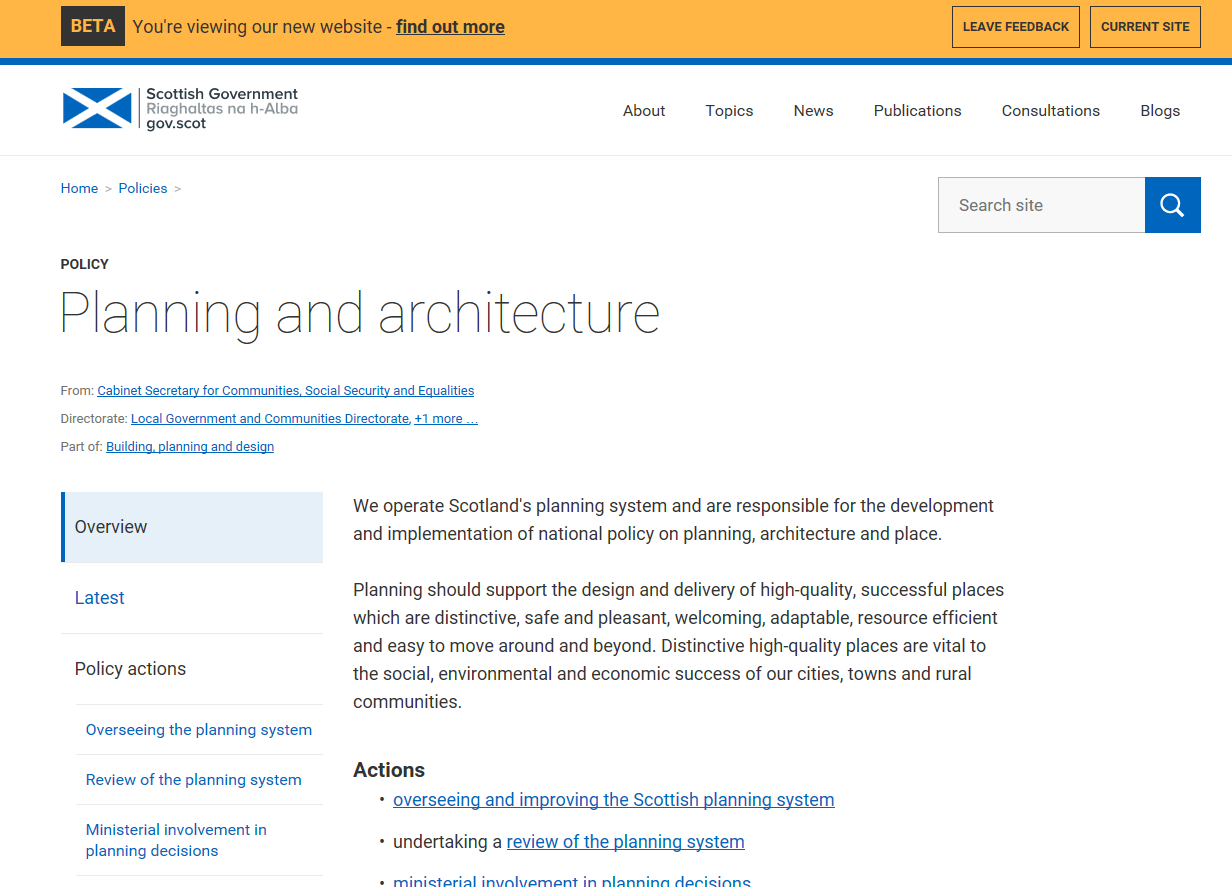1232x887 pixels.
Task: Open the Publications page
Action: click(917, 111)
